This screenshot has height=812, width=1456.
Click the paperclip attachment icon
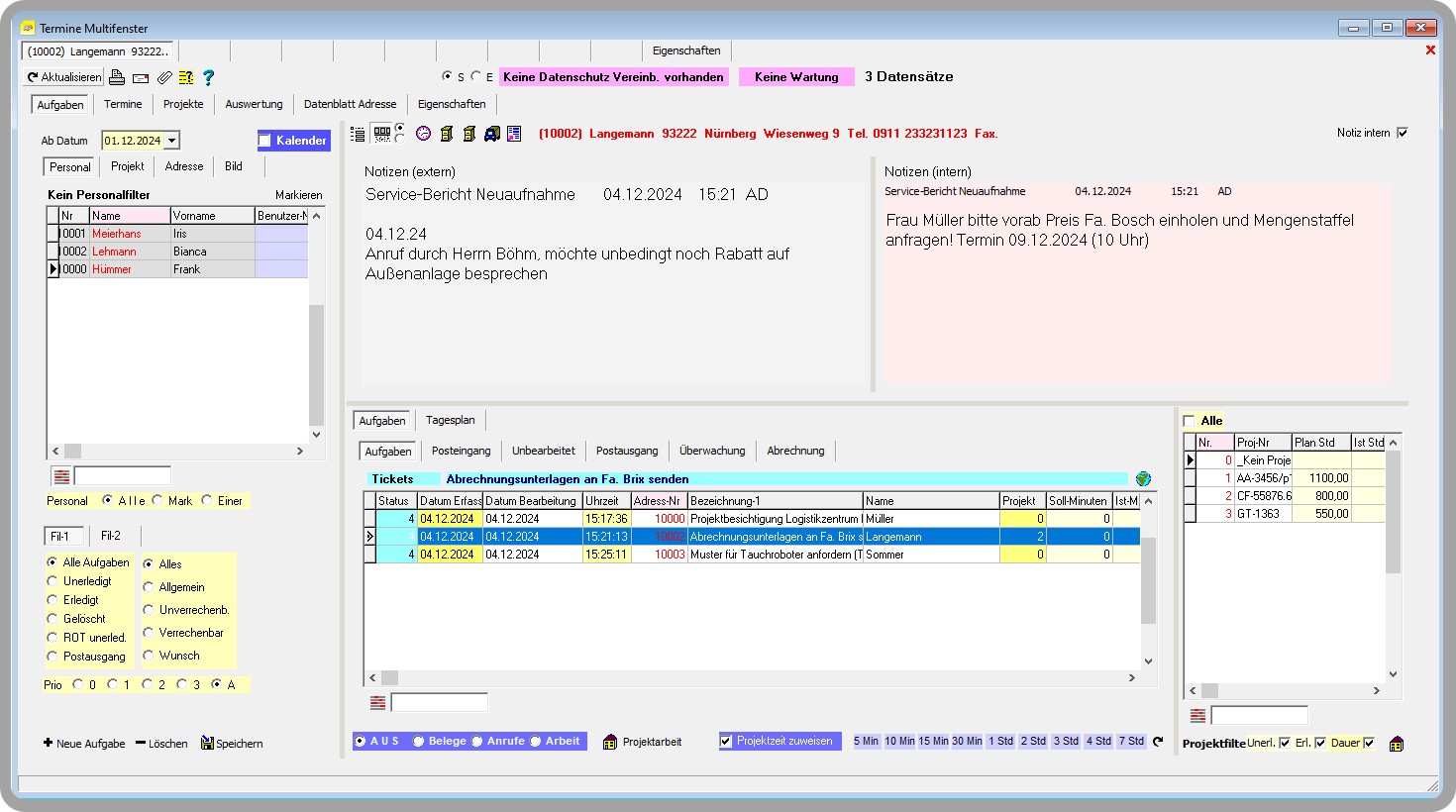pos(165,77)
